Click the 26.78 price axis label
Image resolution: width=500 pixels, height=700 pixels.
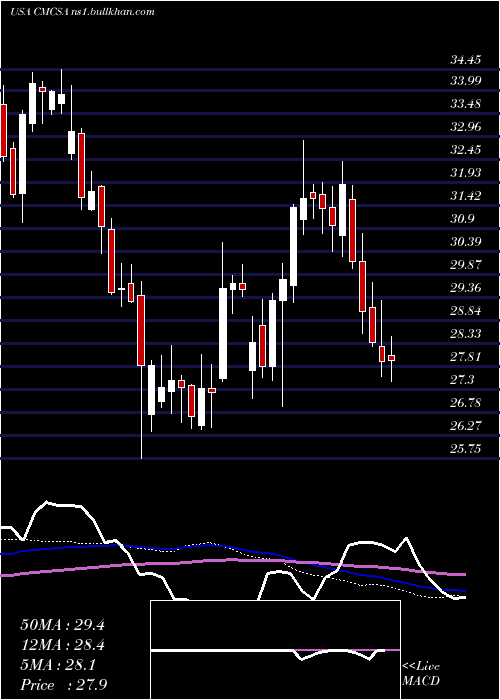[466, 403]
